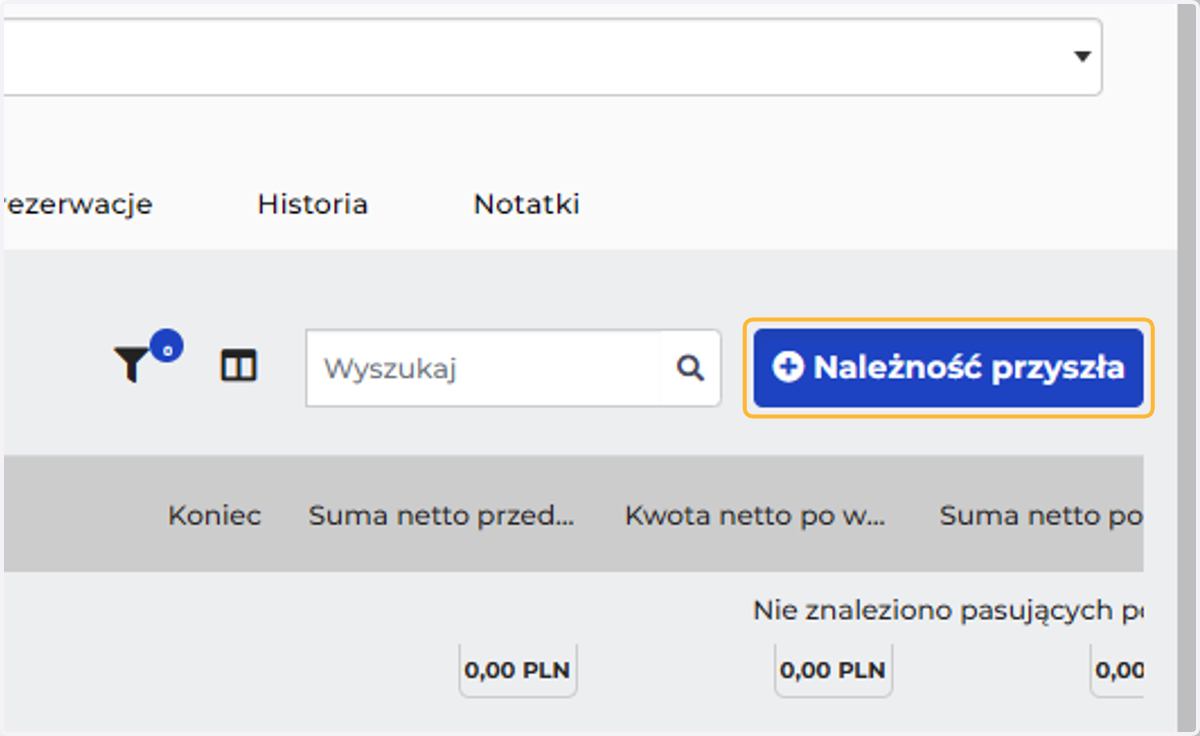
Task: Click the magnifier search icon
Action: pos(690,368)
